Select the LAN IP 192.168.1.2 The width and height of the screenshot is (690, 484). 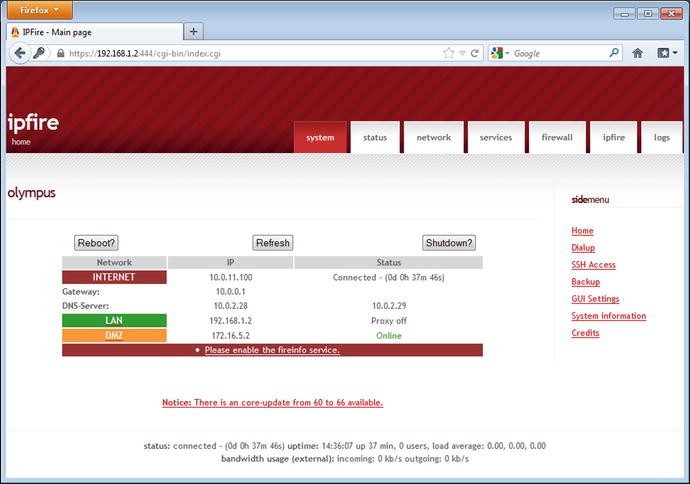[231, 321]
